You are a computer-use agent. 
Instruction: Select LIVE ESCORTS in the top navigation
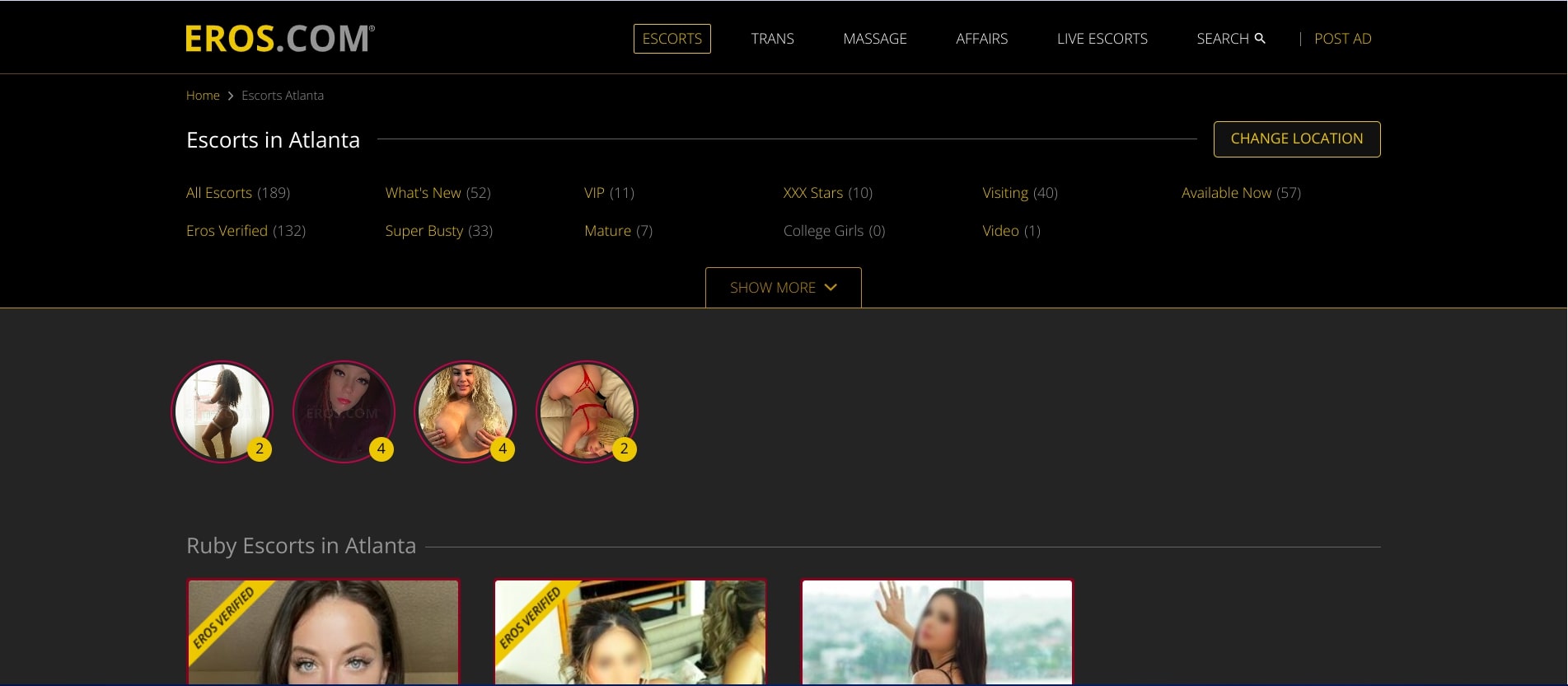click(1102, 39)
